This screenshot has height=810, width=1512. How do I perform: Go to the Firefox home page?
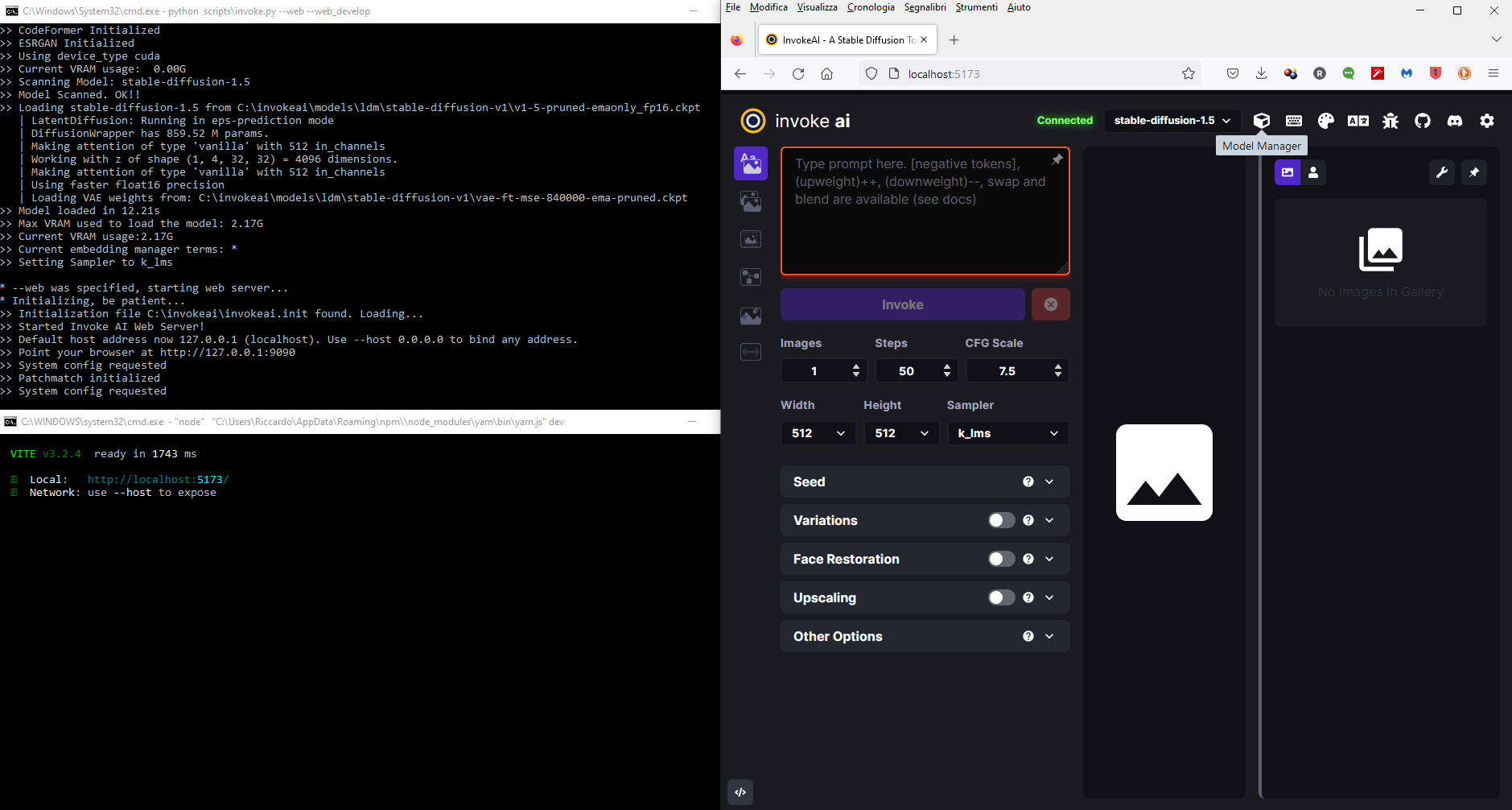point(826,73)
